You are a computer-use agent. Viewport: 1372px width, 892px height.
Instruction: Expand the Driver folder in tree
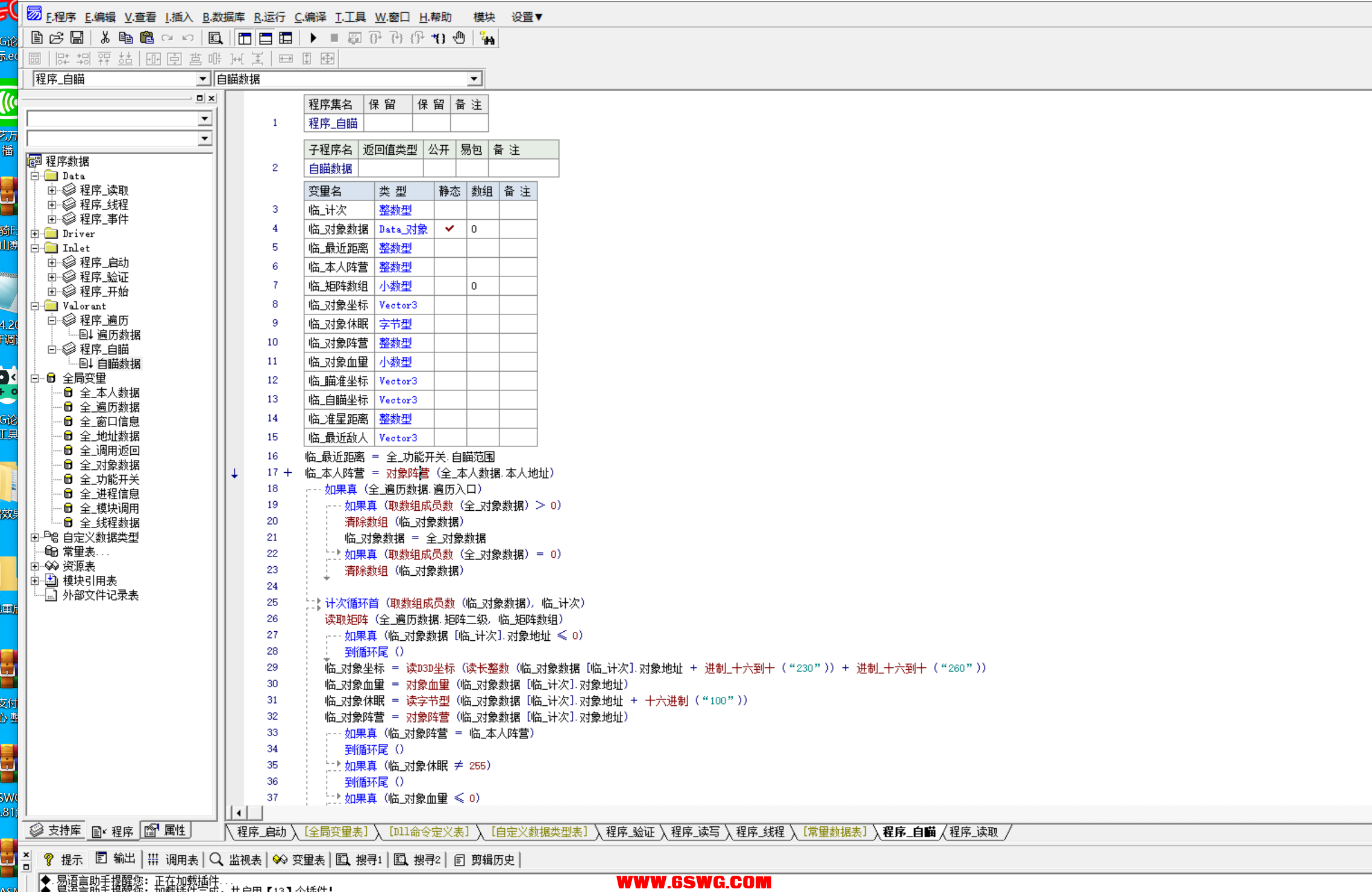[35, 234]
